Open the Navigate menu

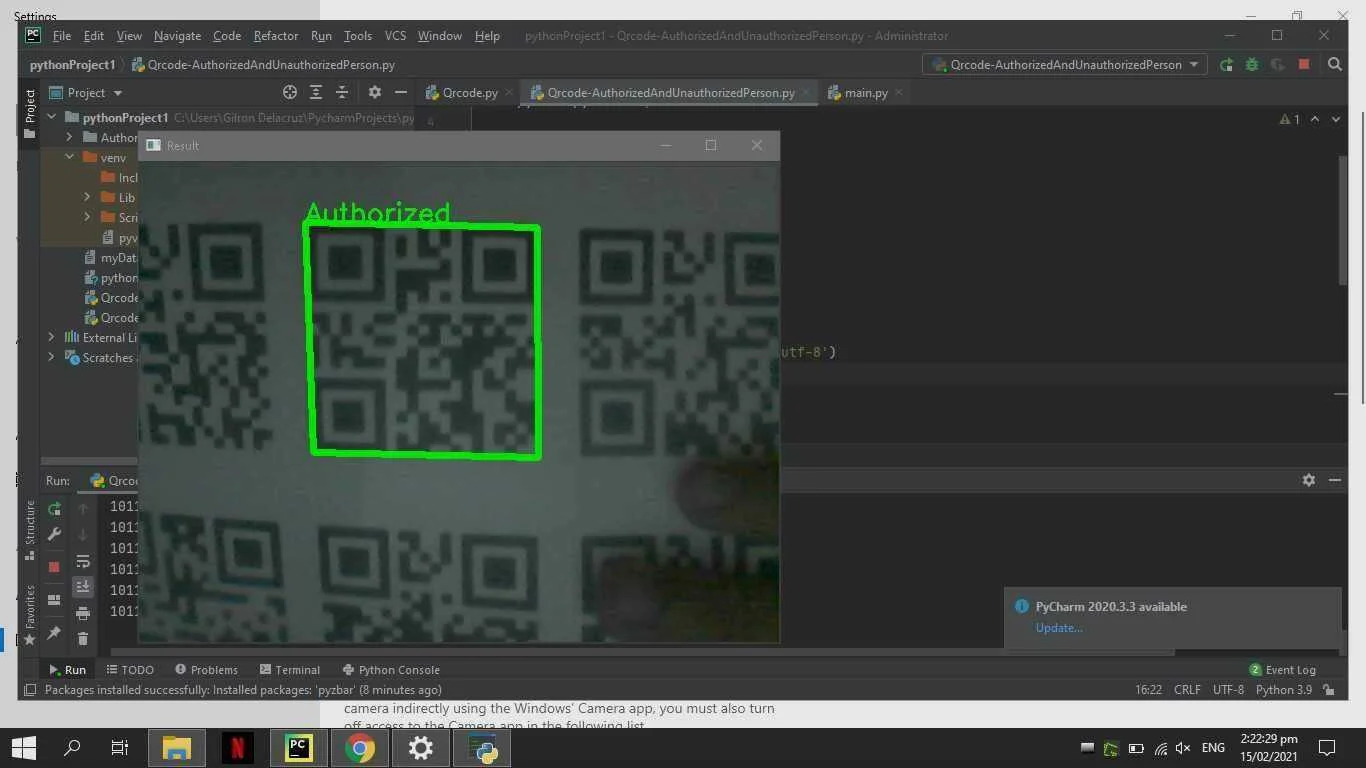click(178, 35)
